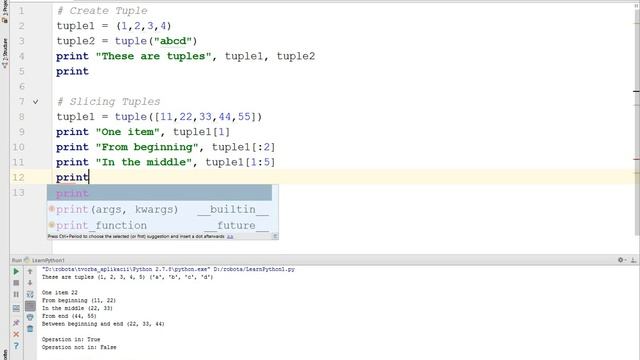Choose print(args, kwargs) builtin suggestion

pyautogui.click(x=159, y=209)
